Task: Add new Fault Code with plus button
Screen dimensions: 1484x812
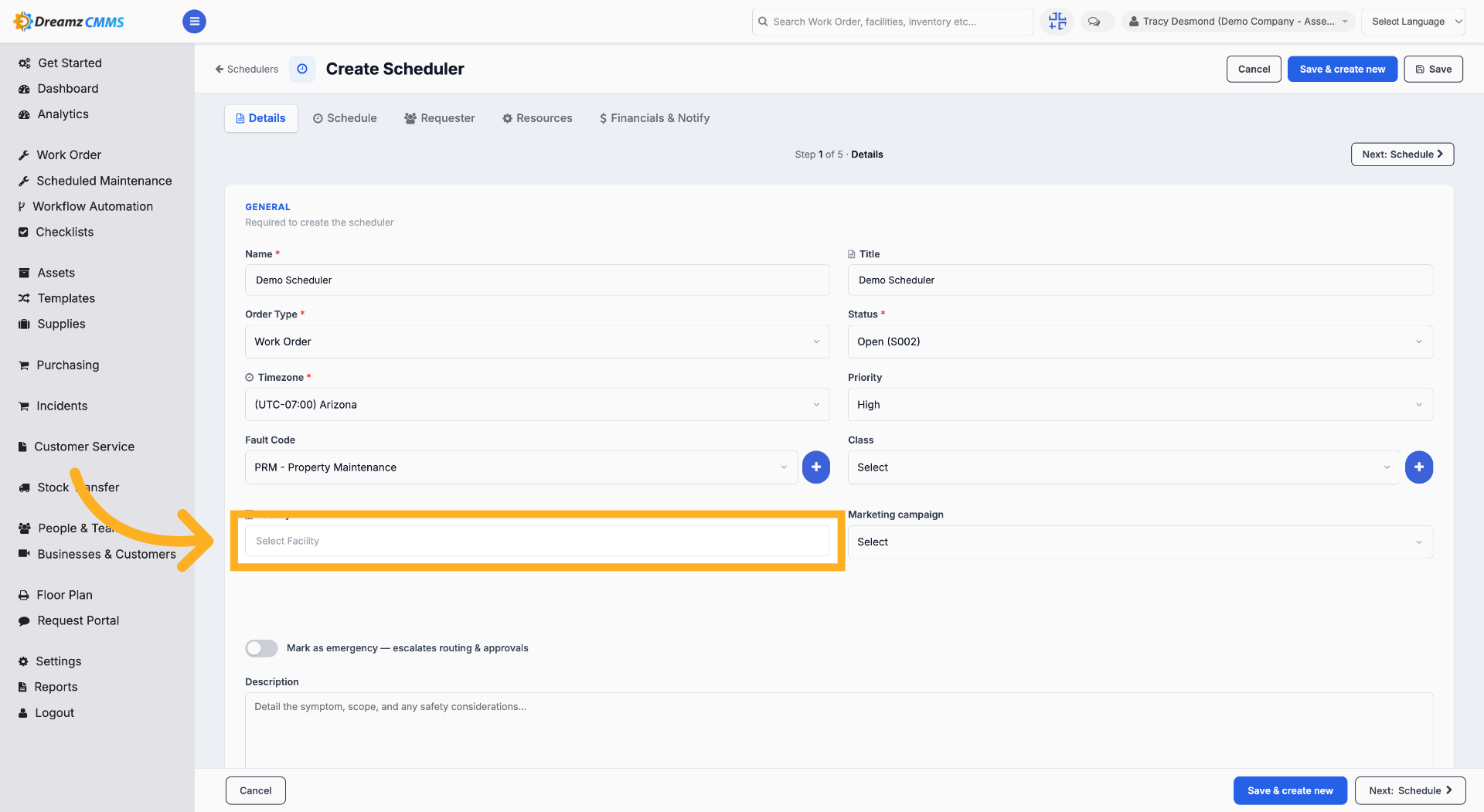Action: click(x=816, y=467)
